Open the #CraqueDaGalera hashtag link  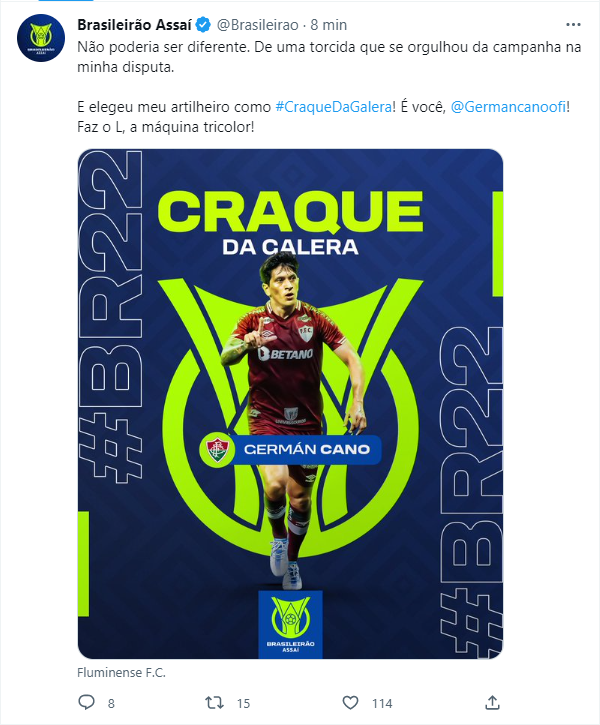tap(333, 107)
